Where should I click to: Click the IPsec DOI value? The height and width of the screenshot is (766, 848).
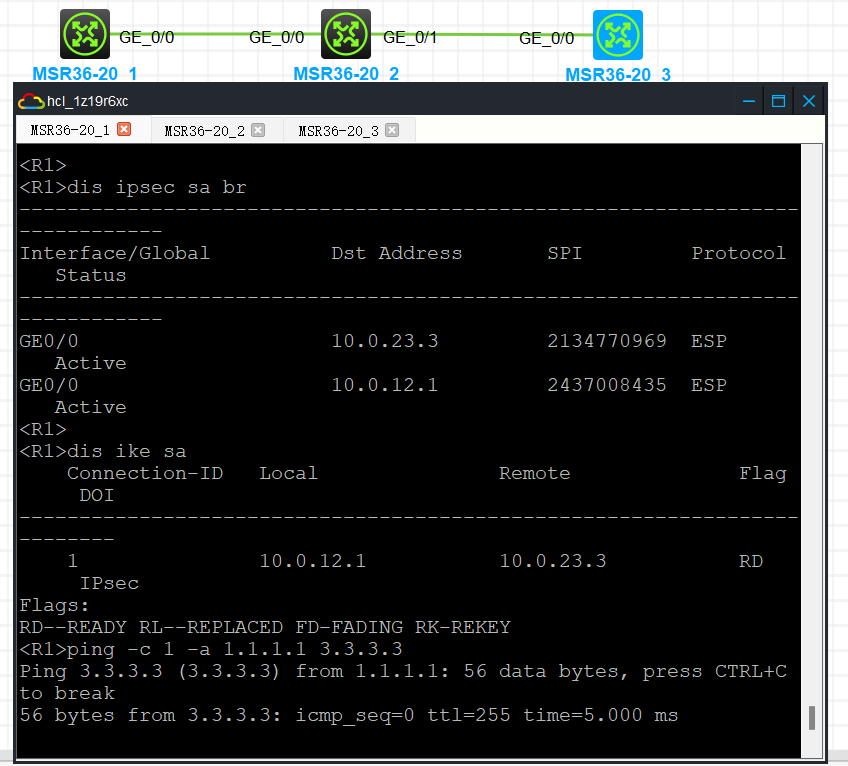(x=109, y=583)
